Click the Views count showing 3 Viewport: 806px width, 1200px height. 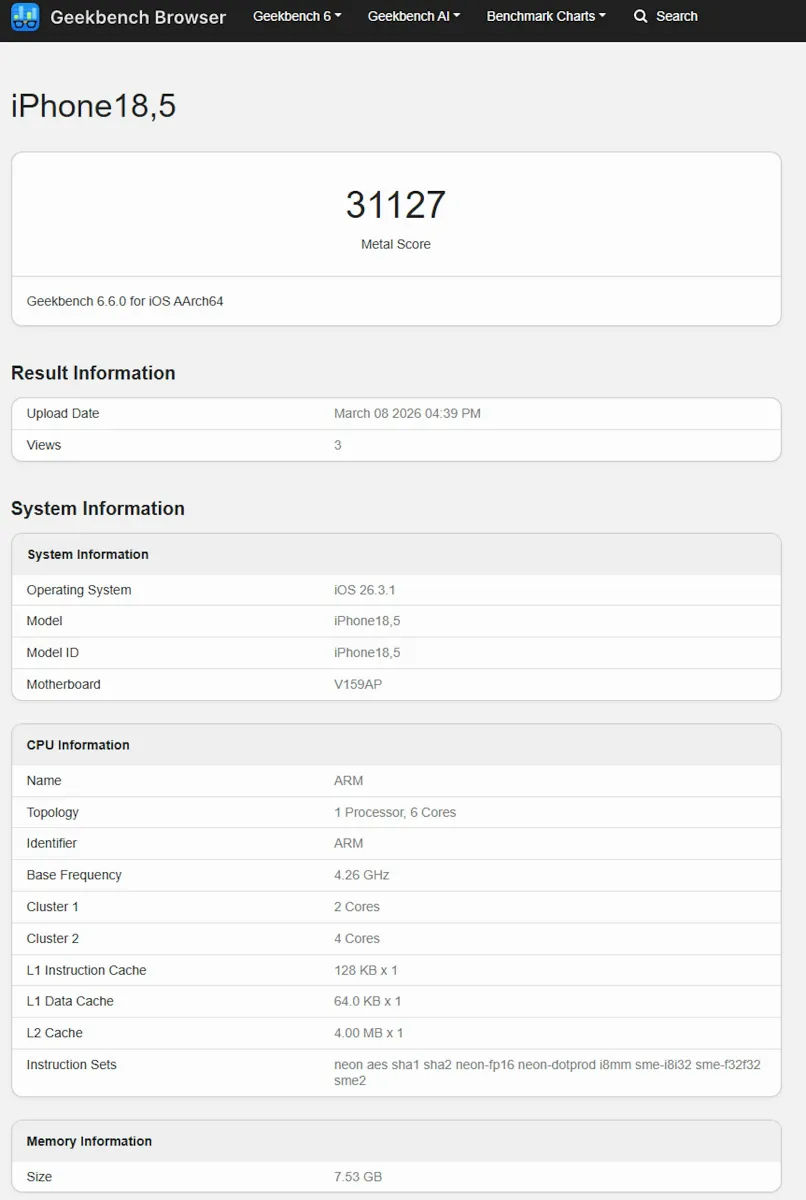coord(337,445)
